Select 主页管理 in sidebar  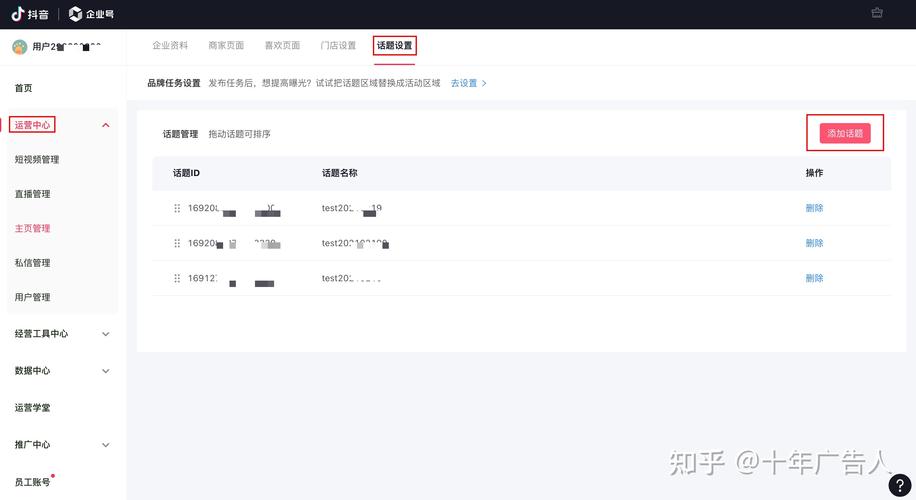pos(32,228)
